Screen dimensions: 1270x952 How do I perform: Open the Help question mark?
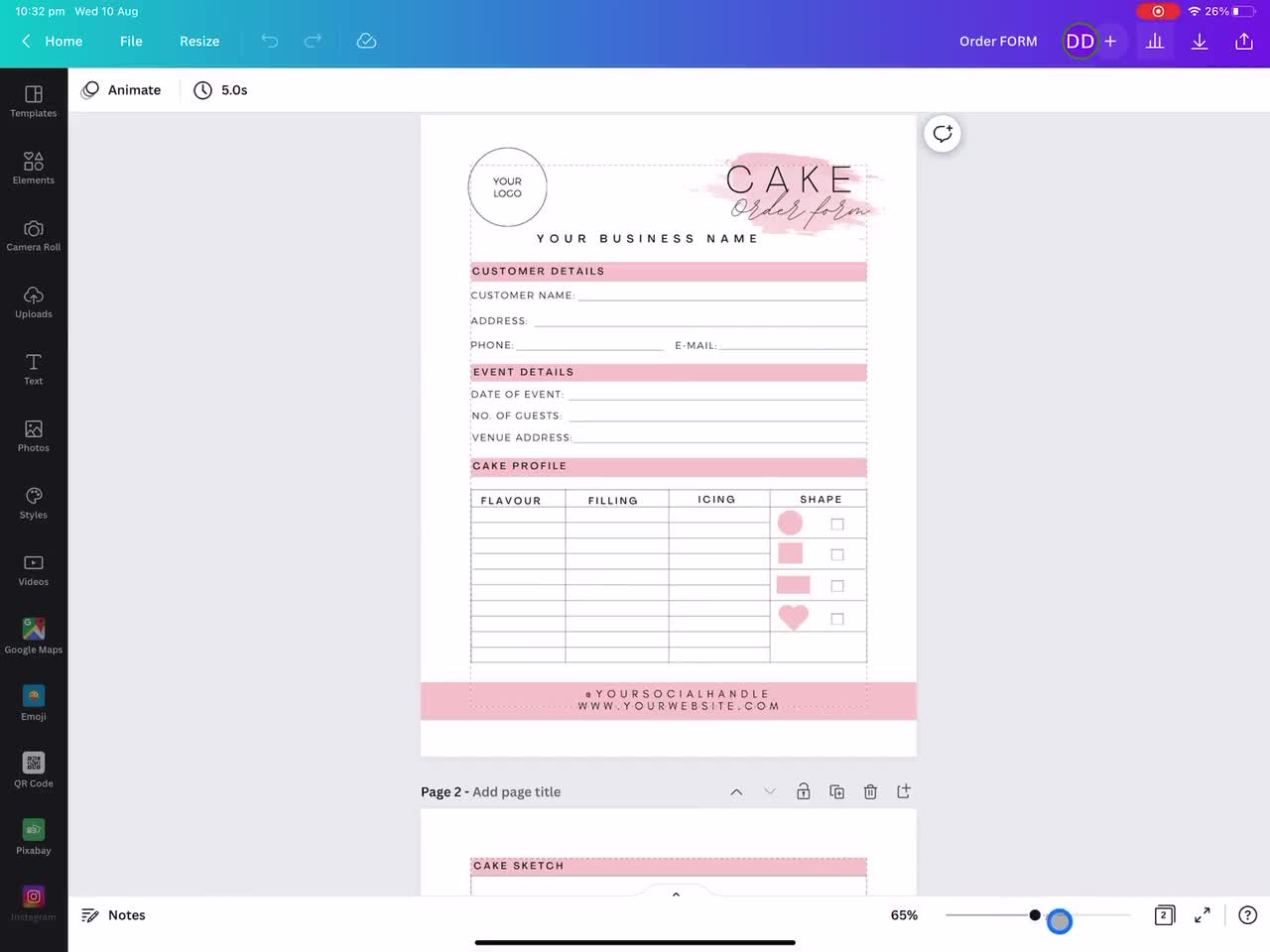click(x=1248, y=915)
